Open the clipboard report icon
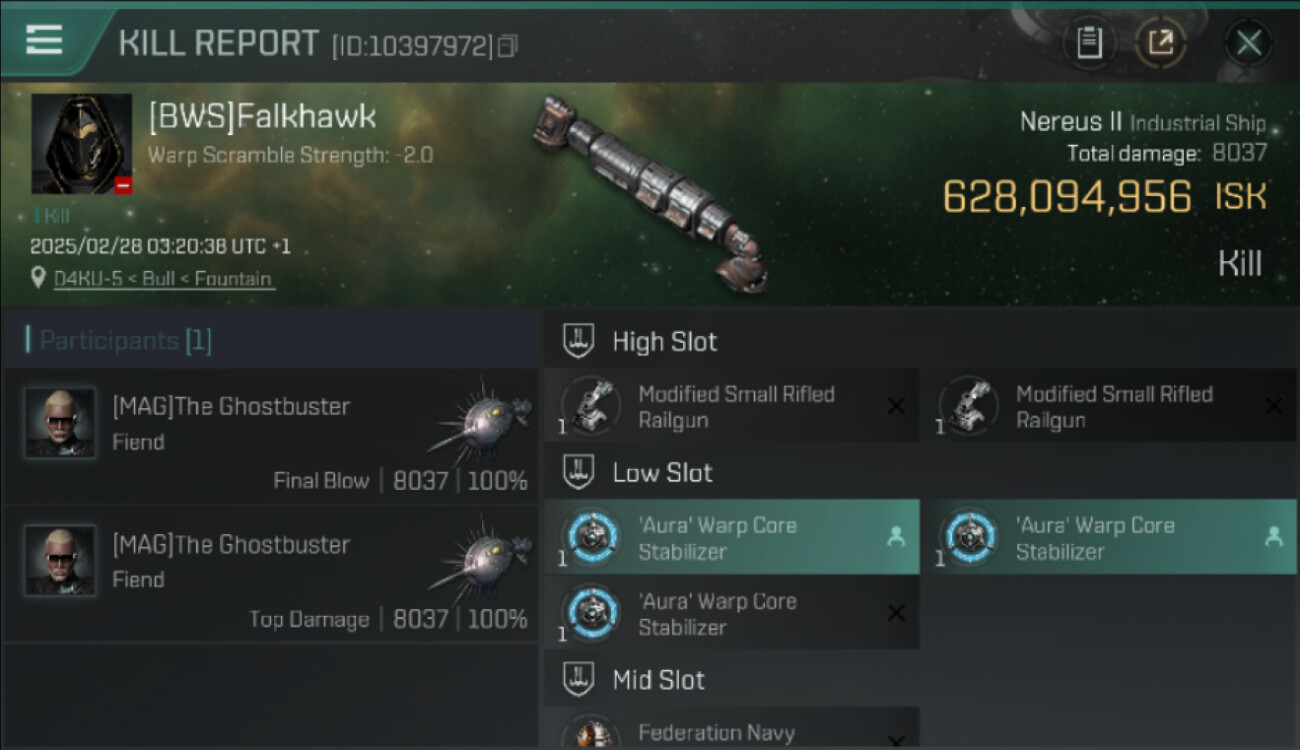 1089,43
